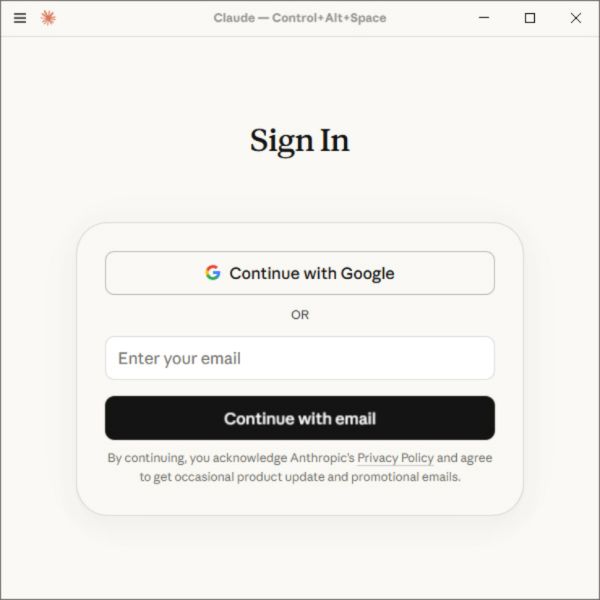Click the 'promotional emails' disclaimer line
The height and width of the screenshot is (600, 600).
point(300,477)
